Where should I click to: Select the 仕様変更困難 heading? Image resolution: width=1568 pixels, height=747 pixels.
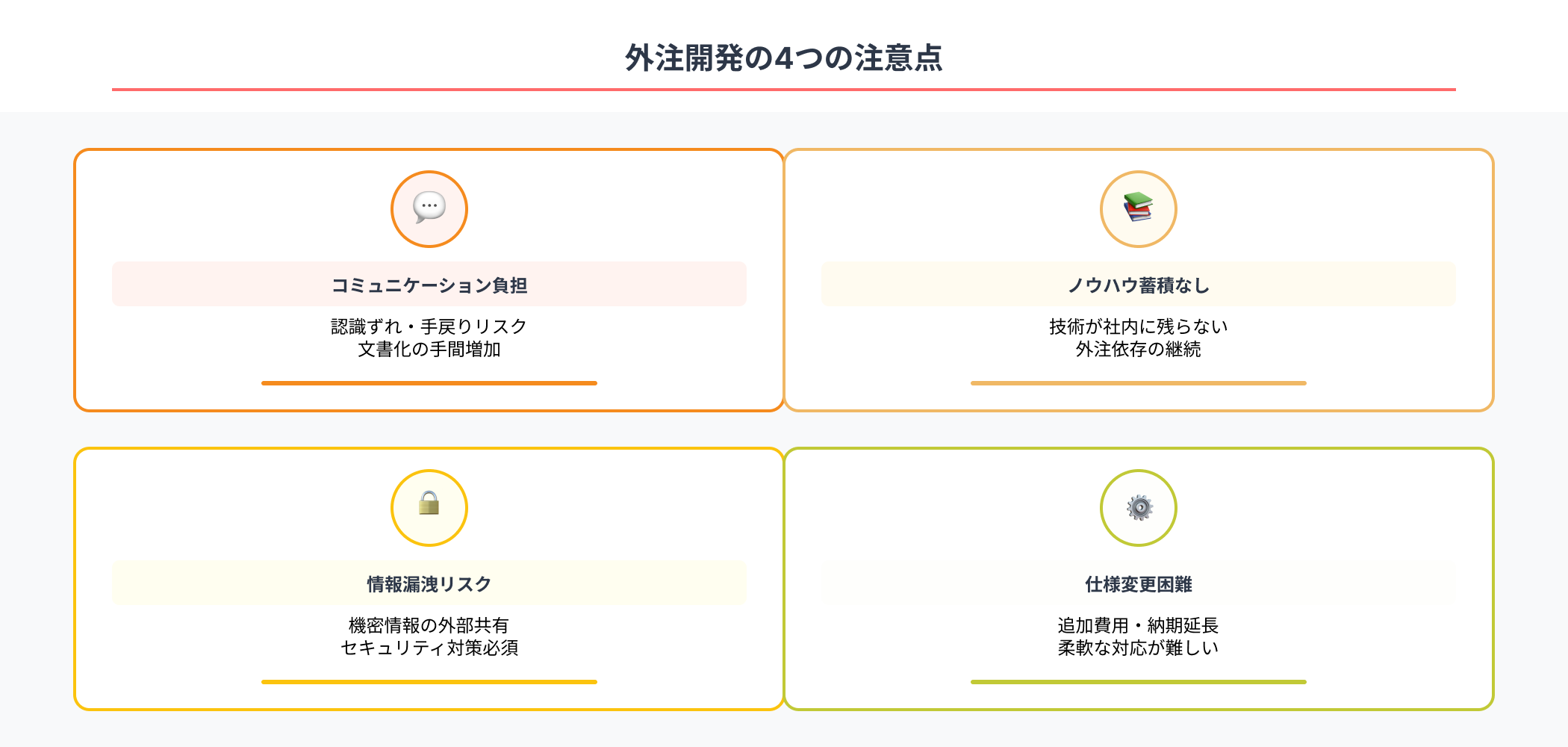(1138, 584)
